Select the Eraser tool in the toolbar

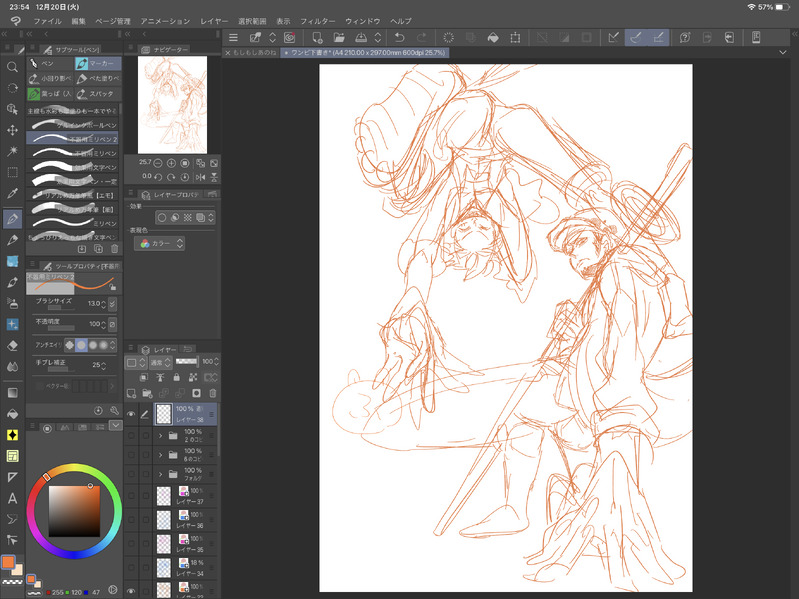[x=12, y=345]
